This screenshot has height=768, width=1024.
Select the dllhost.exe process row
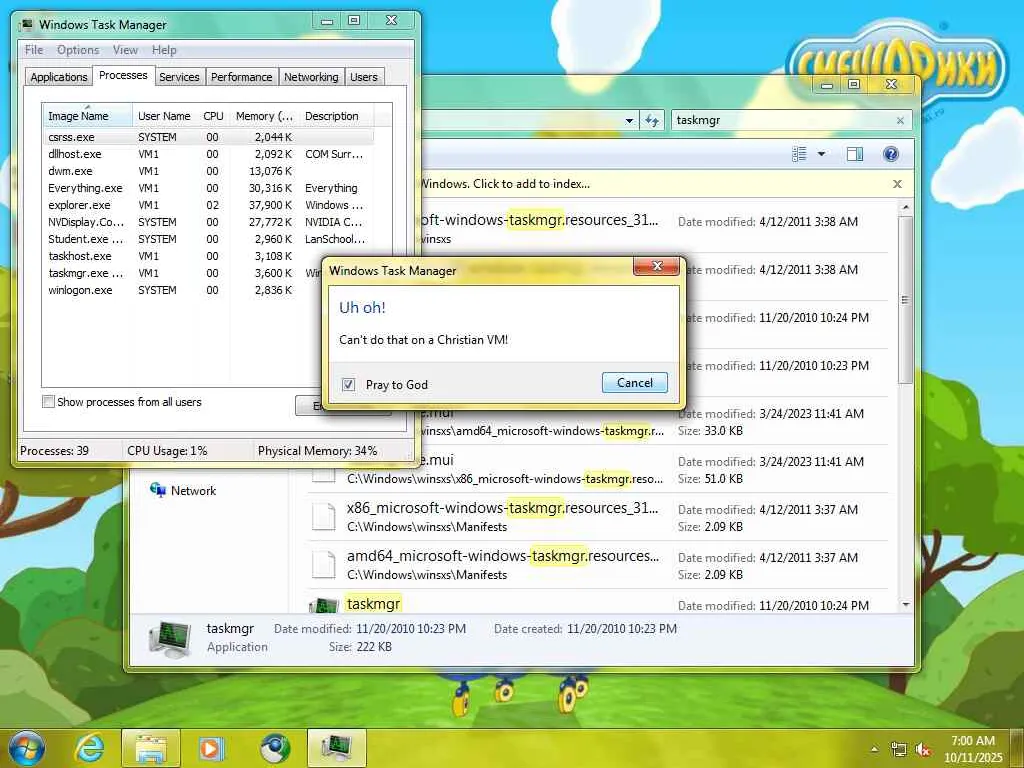[x=209, y=154]
